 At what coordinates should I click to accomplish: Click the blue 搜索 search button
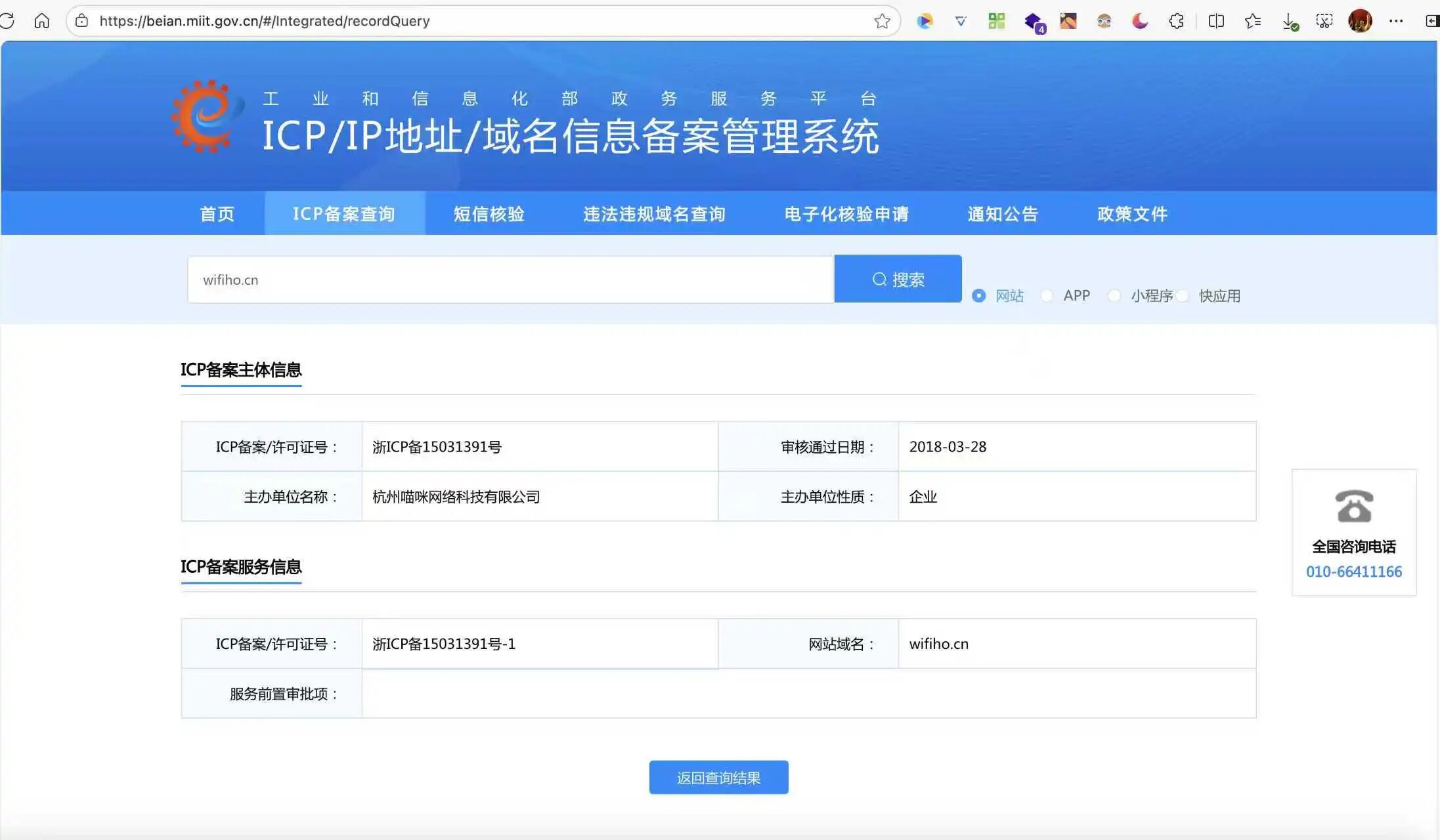[x=898, y=279]
